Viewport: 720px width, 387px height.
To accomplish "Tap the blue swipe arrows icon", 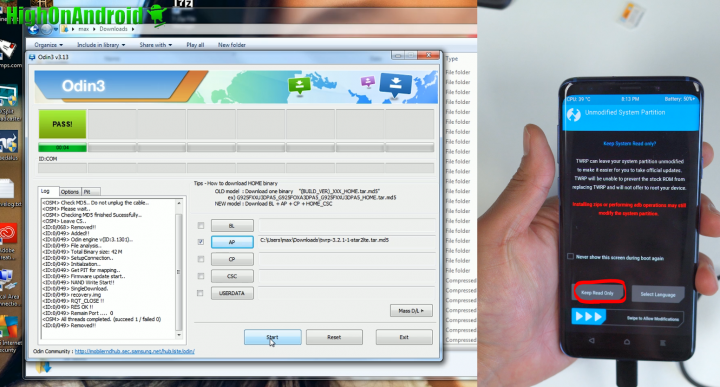I will tap(588, 317).
